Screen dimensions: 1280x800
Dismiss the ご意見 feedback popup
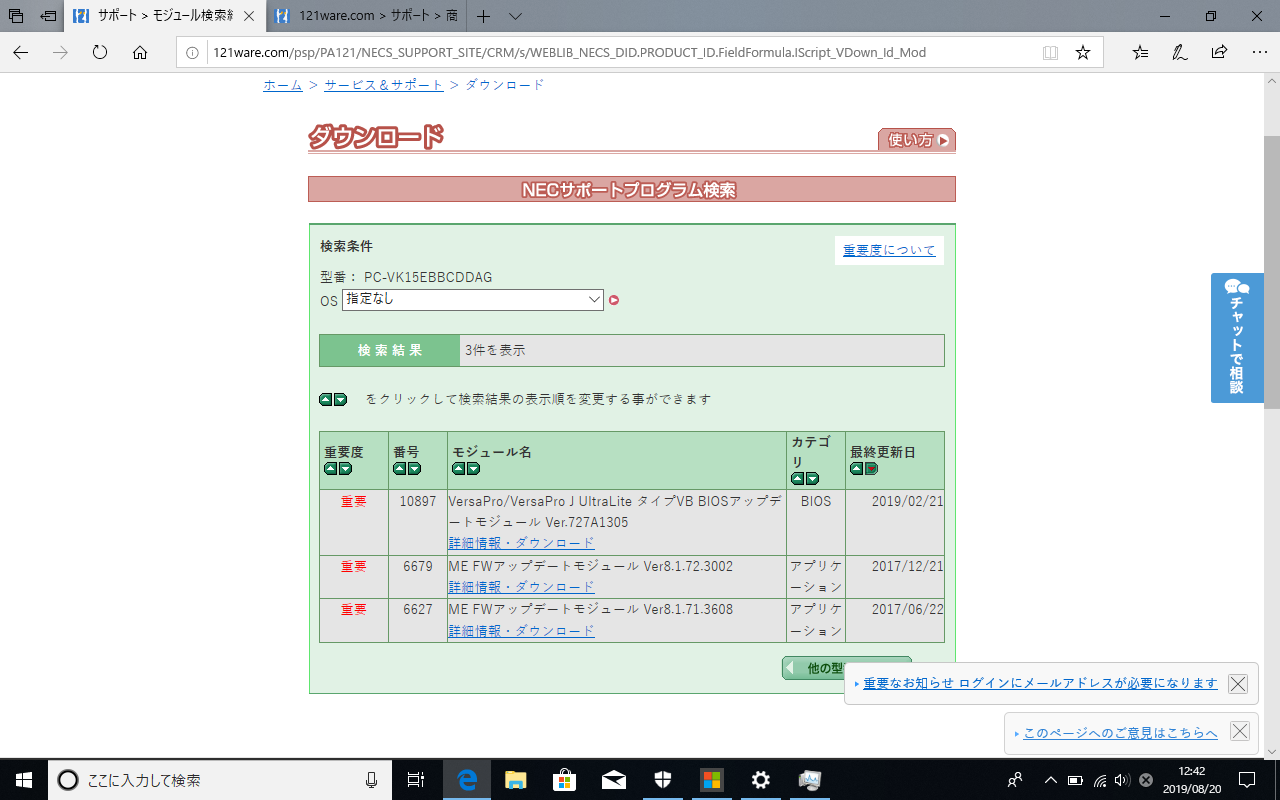[1240, 731]
